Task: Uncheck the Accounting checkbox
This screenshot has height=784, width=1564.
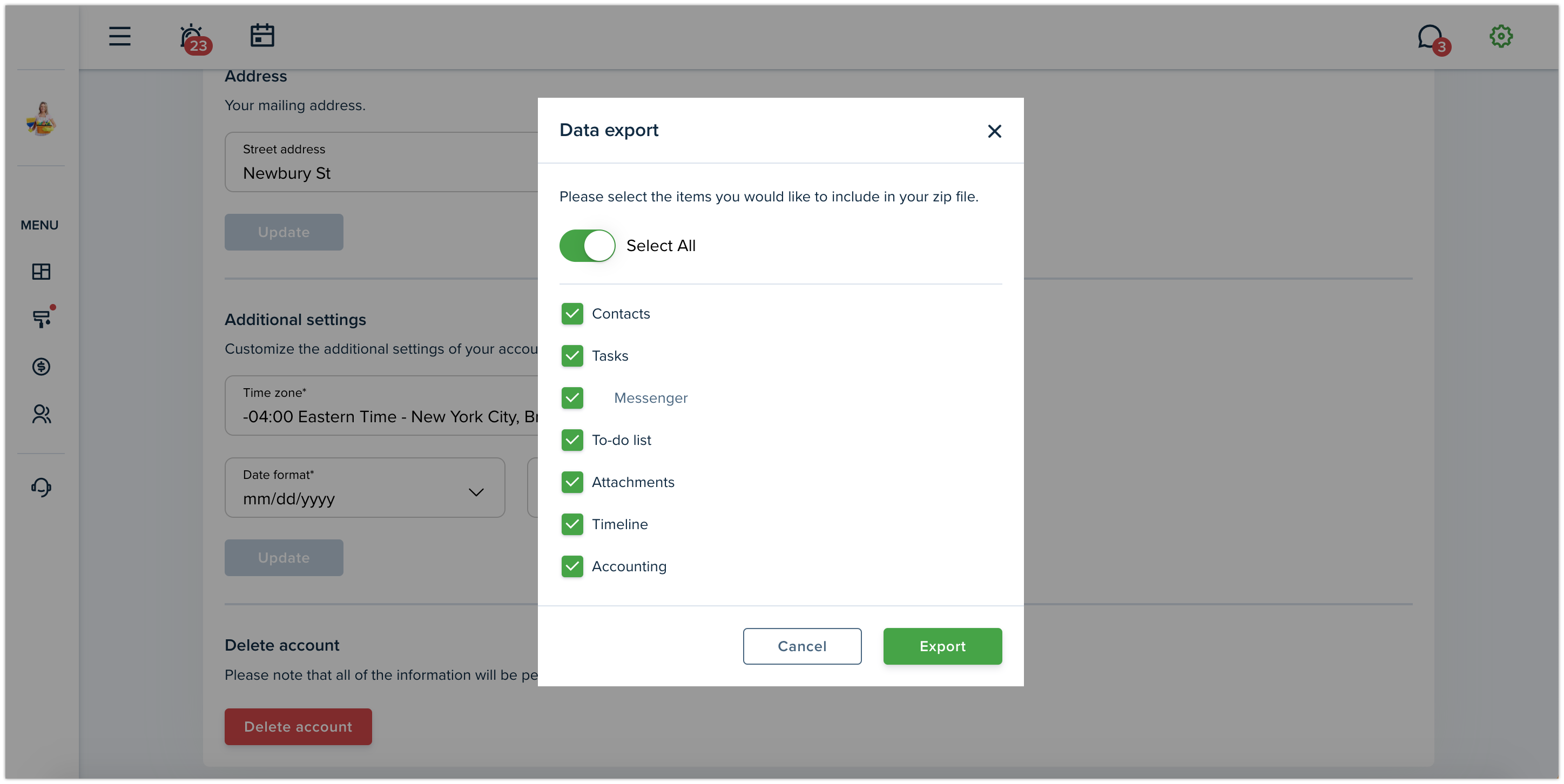Action: pyautogui.click(x=572, y=566)
